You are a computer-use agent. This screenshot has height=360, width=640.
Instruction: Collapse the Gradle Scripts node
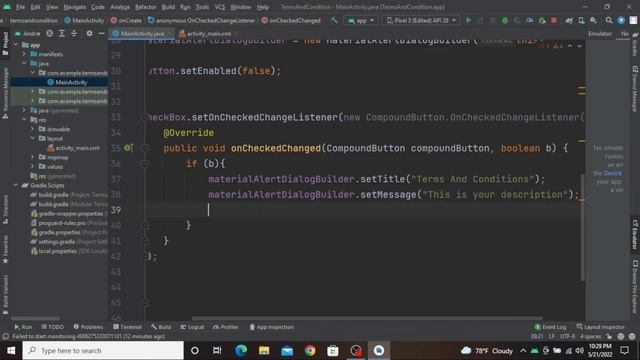pos(16,185)
